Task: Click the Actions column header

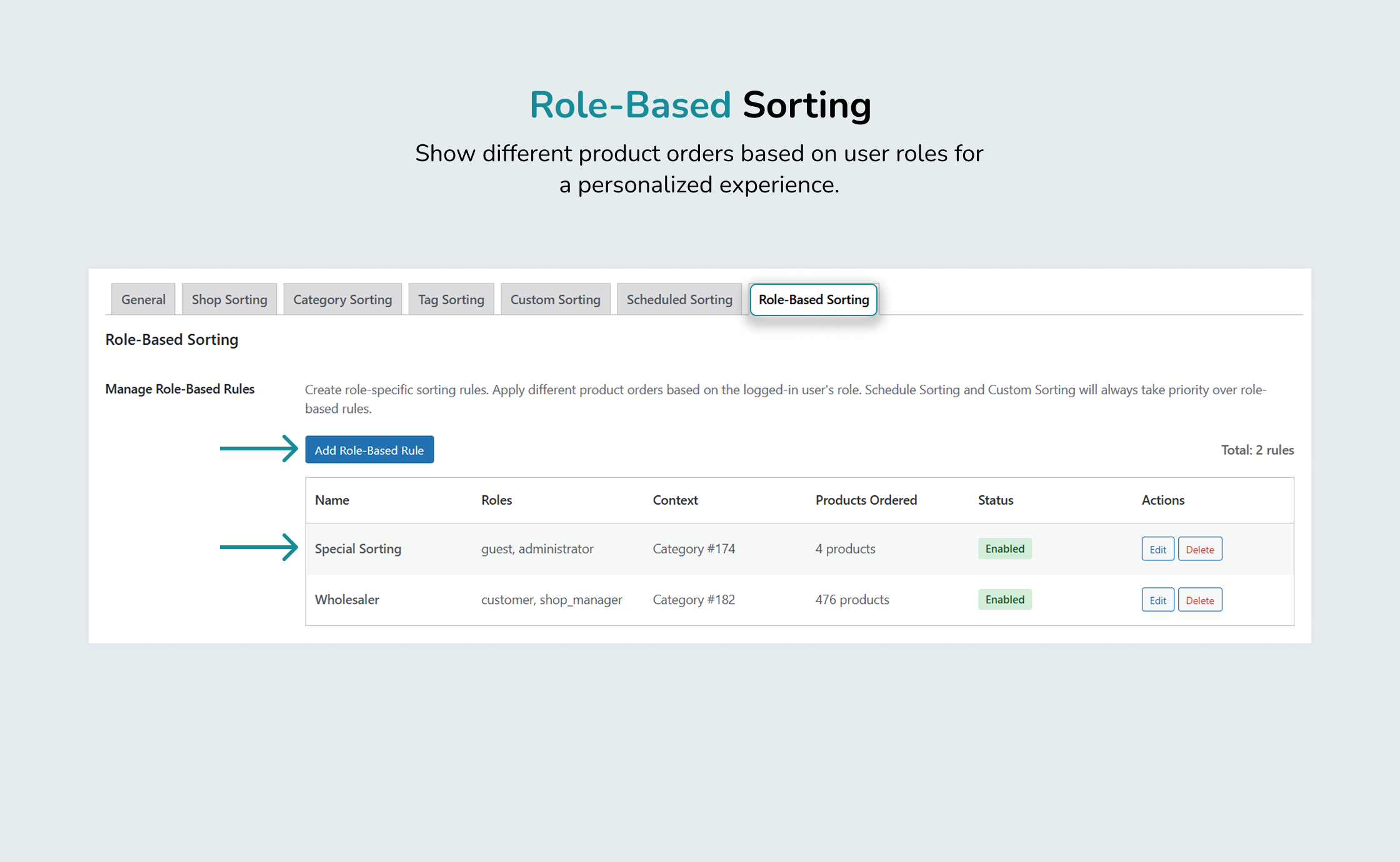Action: pos(1162,500)
